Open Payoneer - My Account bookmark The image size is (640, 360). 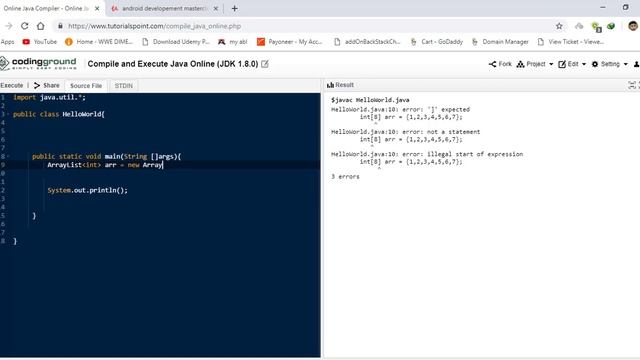click(289, 42)
